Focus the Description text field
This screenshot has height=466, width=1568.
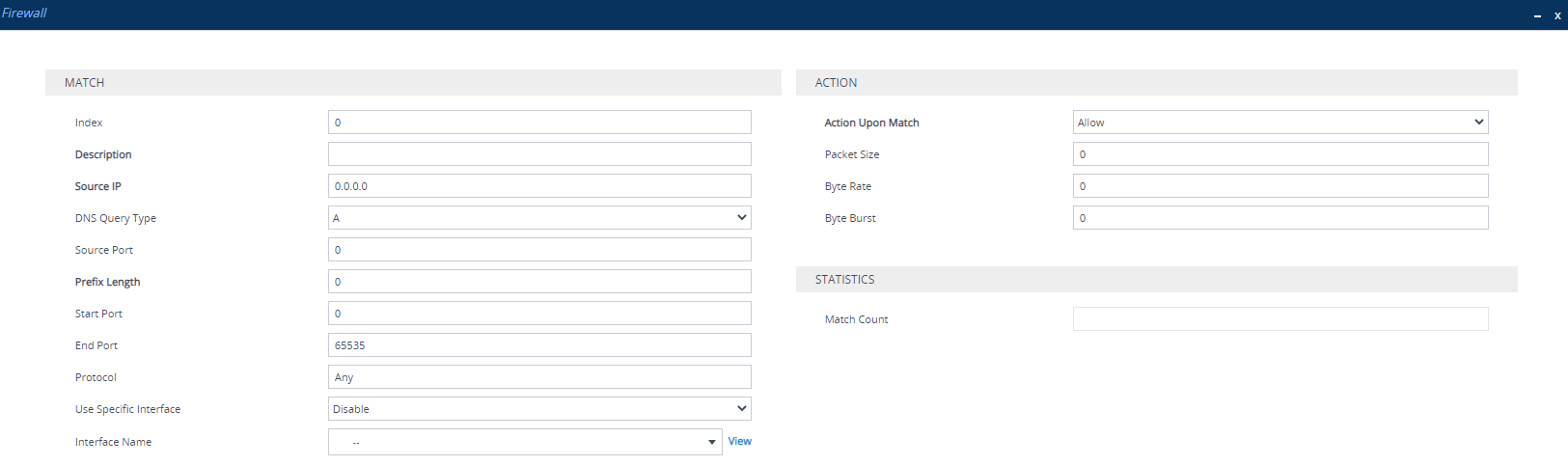(538, 154)
